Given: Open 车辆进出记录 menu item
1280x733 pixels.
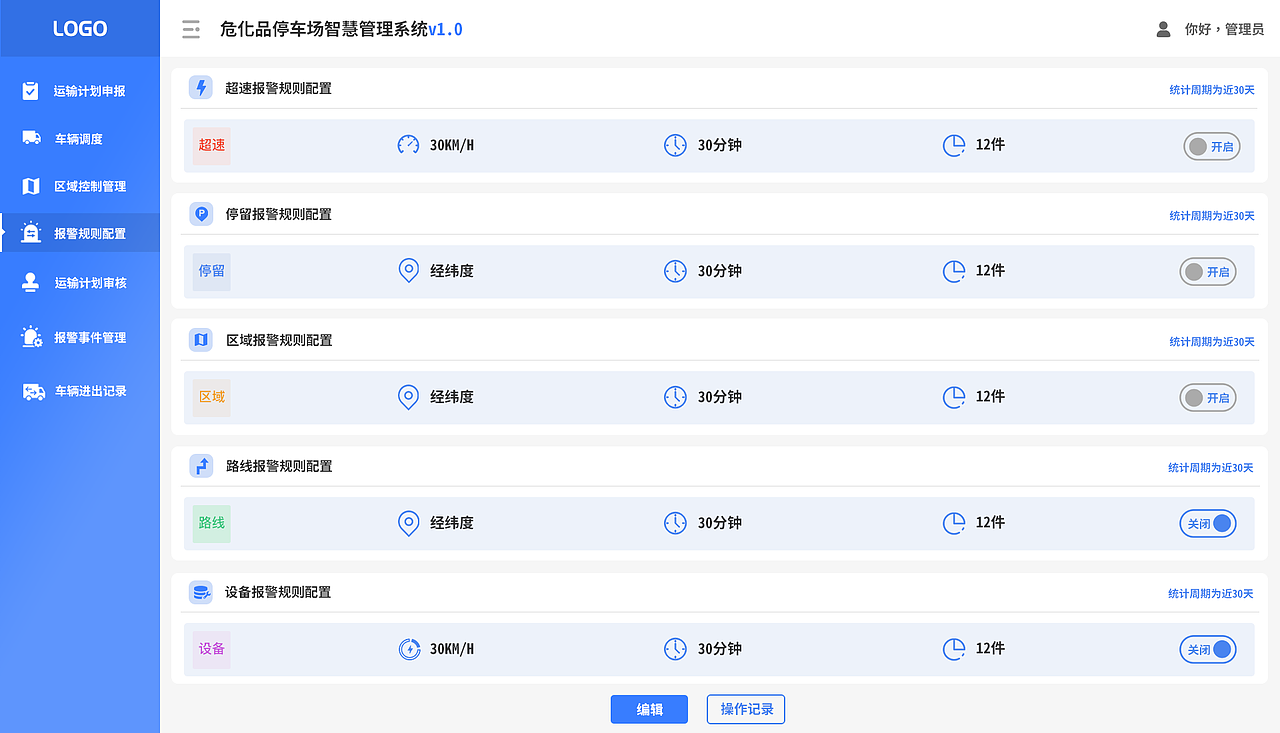Looking at the screenshot, I should (x=80, y=391).
